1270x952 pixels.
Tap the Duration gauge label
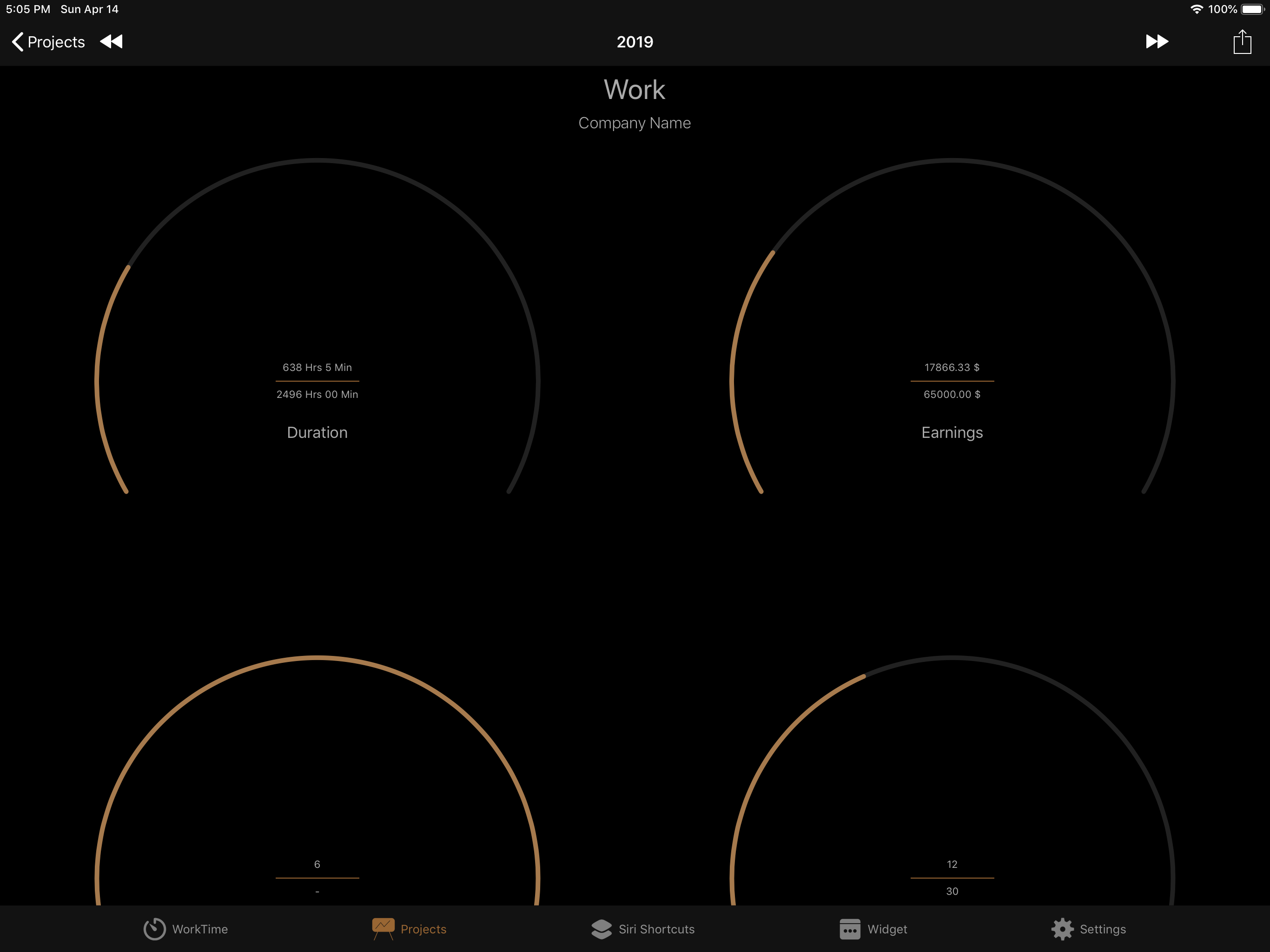(317, 432)
